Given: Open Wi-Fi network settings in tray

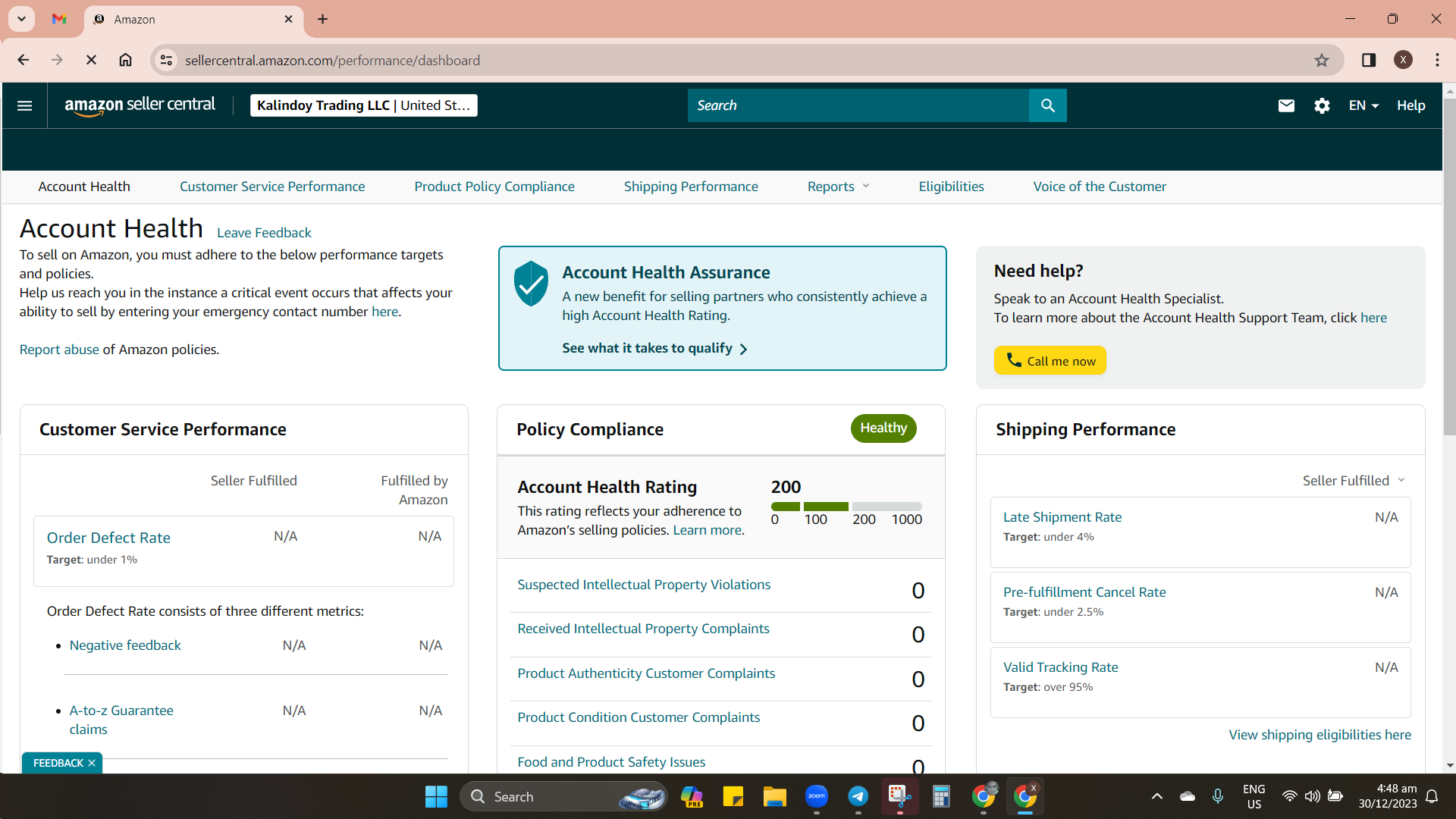Looking at the screenshot, I should pyautogui.click(x=1289, y=796).
